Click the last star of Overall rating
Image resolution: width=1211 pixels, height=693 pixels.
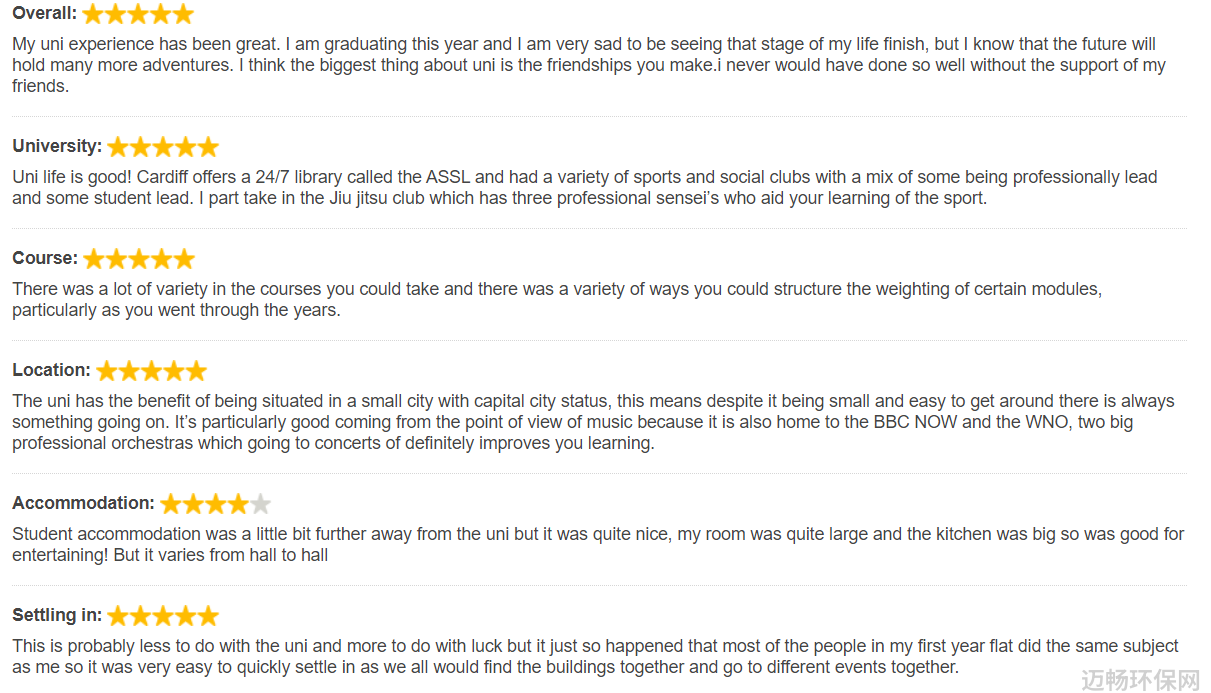click(183, 14)
